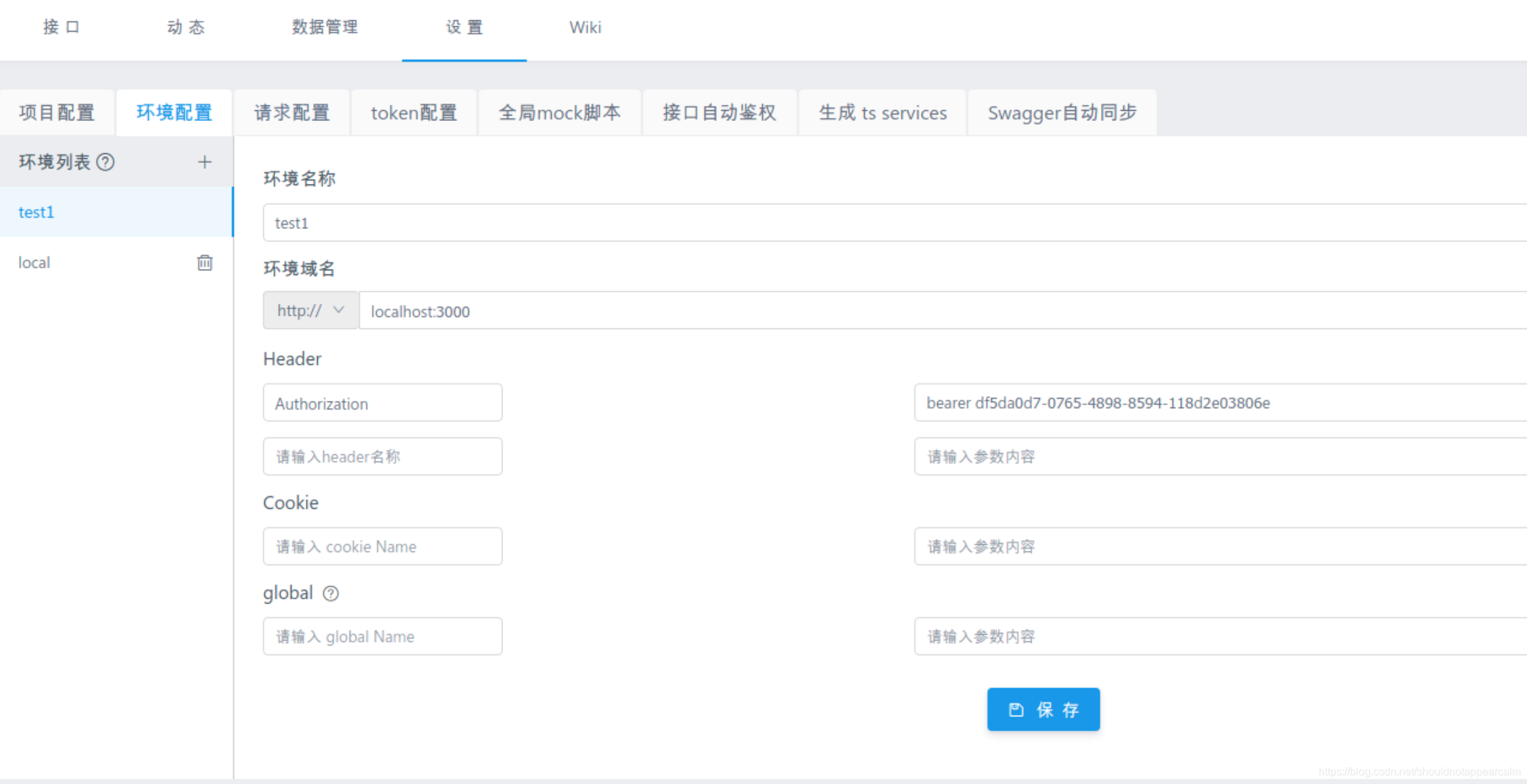Click the Delete local environment icon

coord(204,262)
